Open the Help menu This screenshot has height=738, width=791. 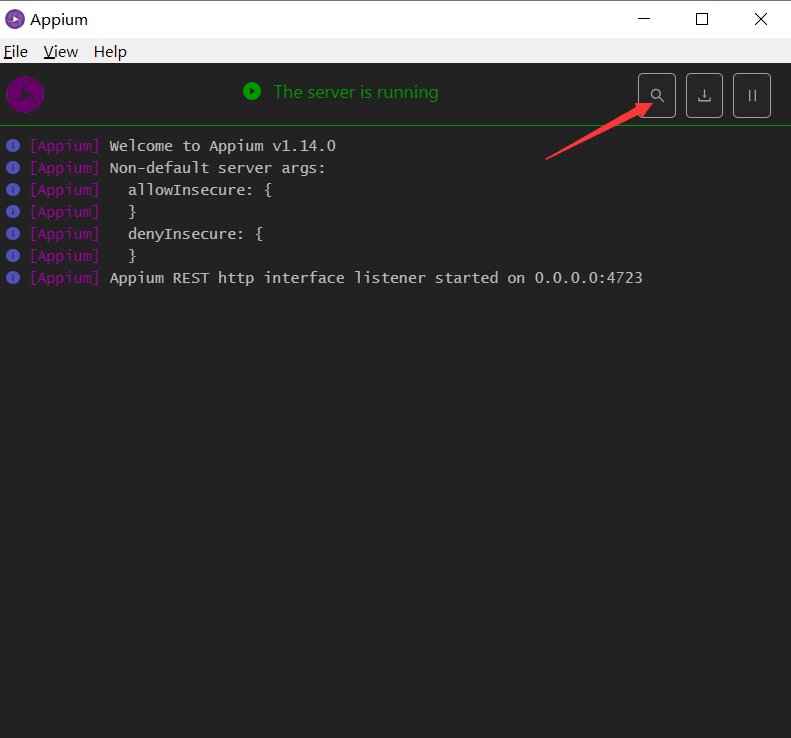coord(110,51)
